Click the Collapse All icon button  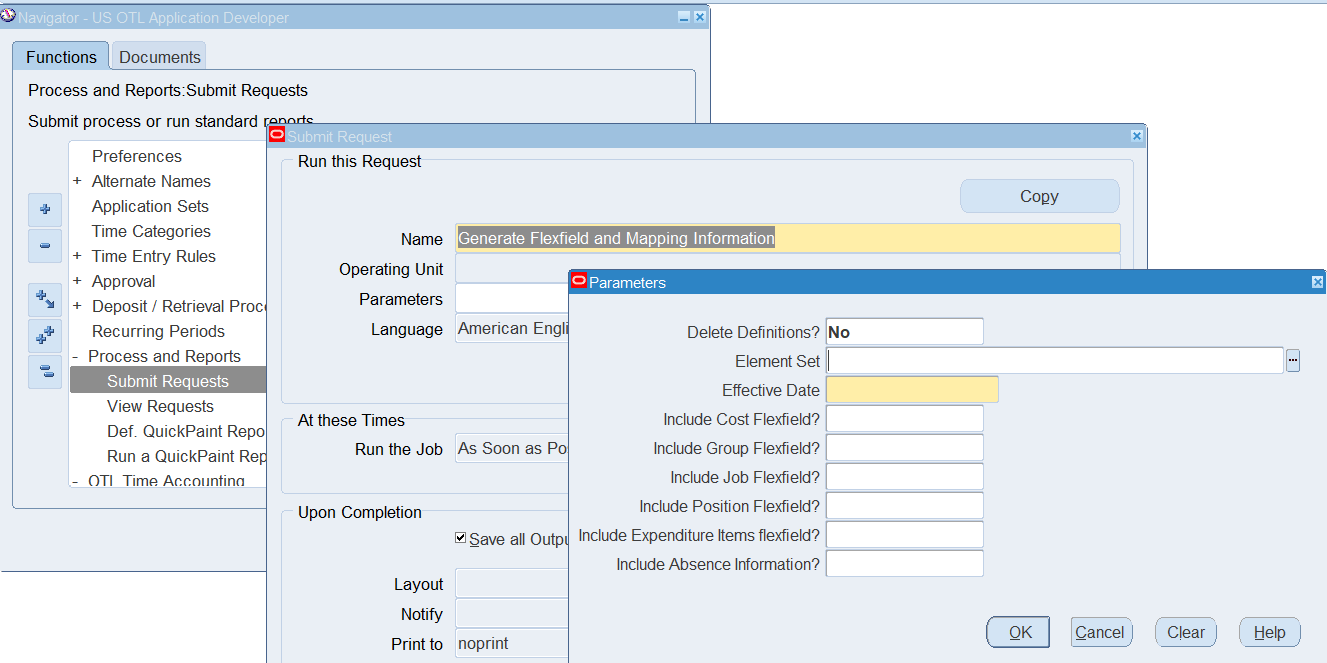click(45, 372)
